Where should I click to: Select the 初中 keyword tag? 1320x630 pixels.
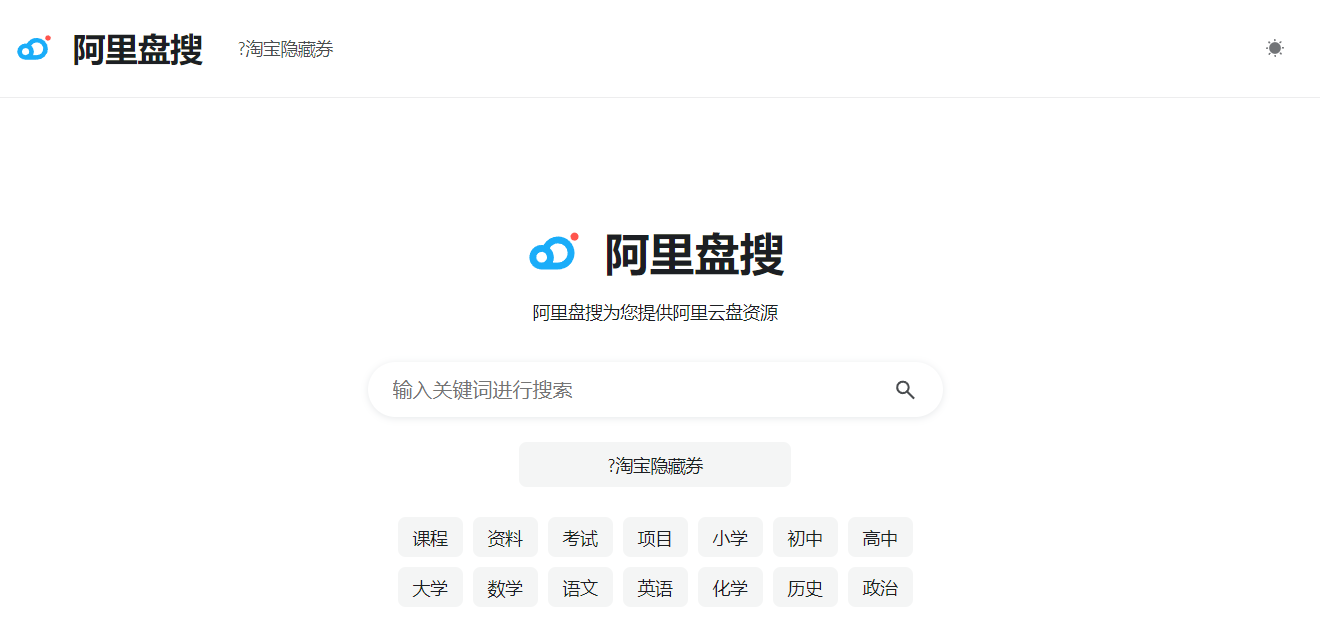tap(805, 537)
